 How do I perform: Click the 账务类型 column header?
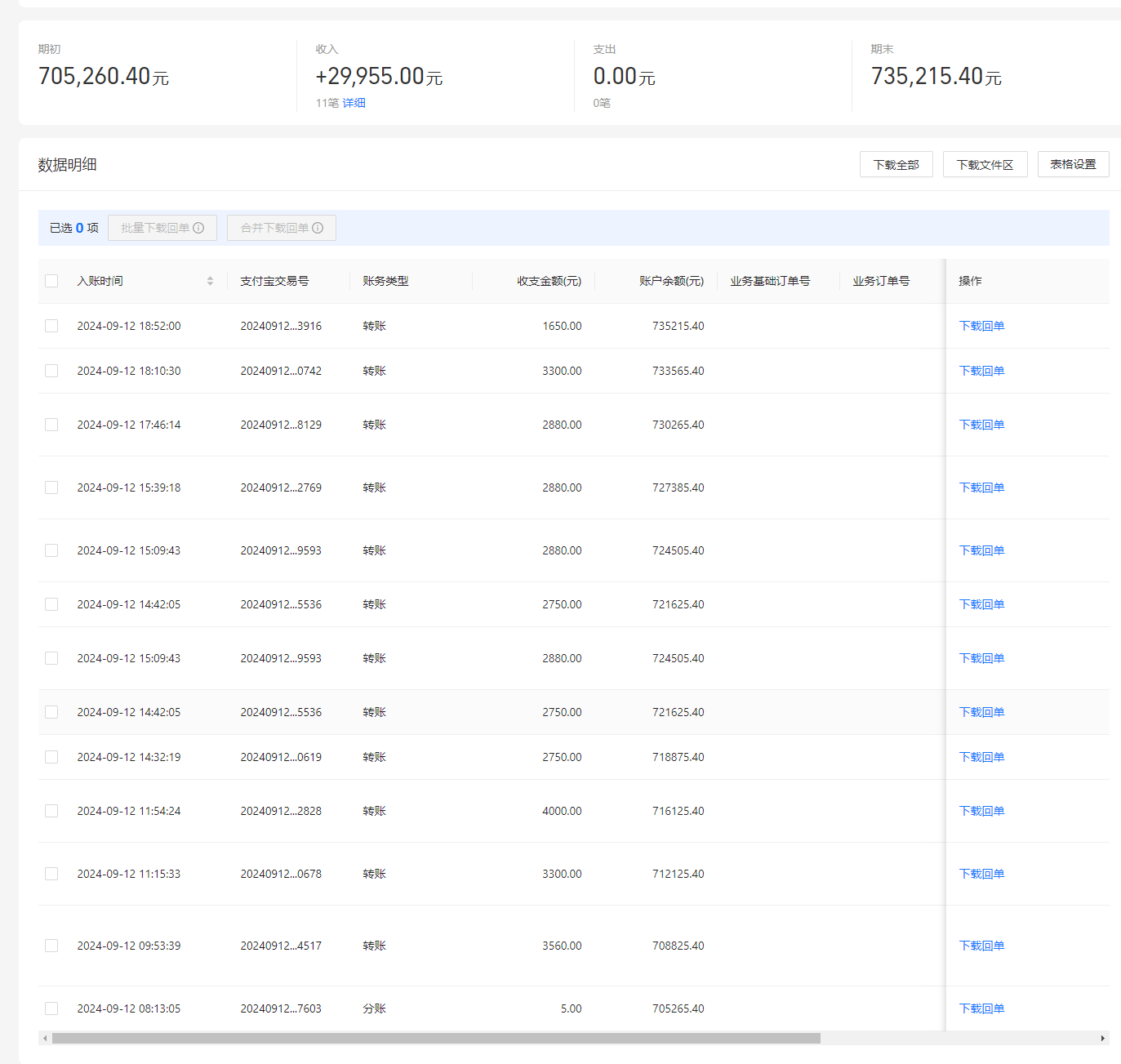coord(385,281)
